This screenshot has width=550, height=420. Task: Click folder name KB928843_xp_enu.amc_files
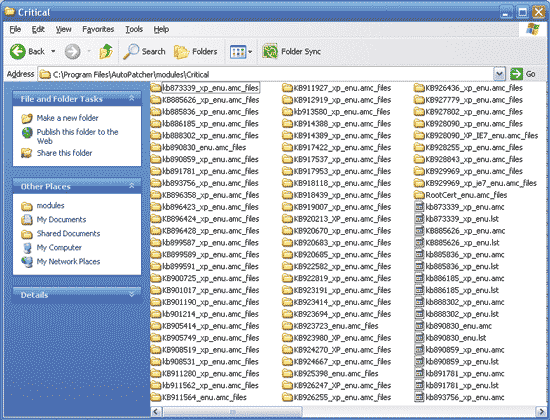pyautogui.click(x=474, y=159)
